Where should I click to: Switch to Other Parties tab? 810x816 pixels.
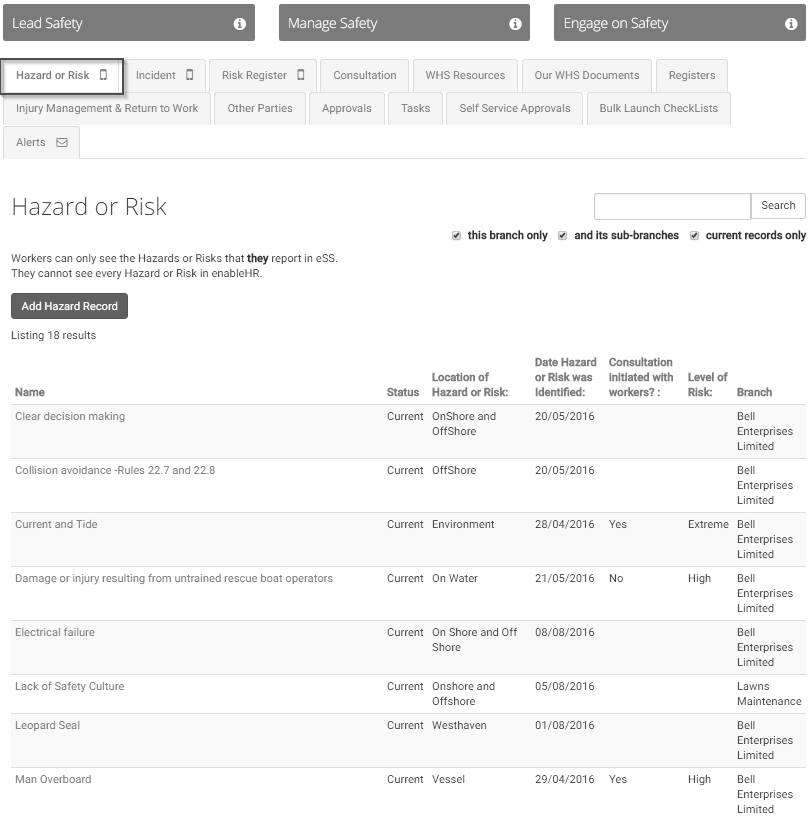click(260, 109)
